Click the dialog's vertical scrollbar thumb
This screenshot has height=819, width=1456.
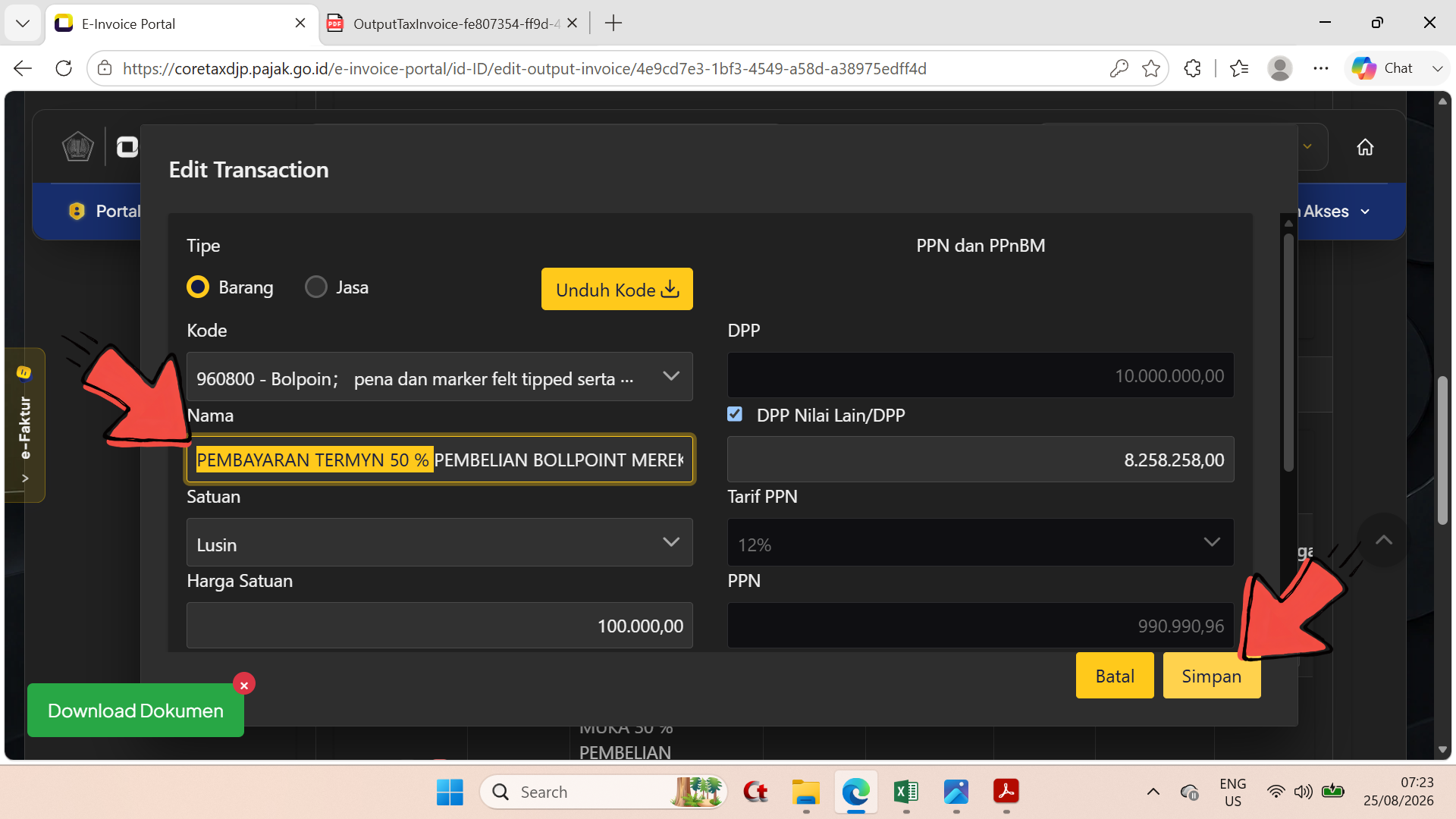click(x=1288, y=353)
